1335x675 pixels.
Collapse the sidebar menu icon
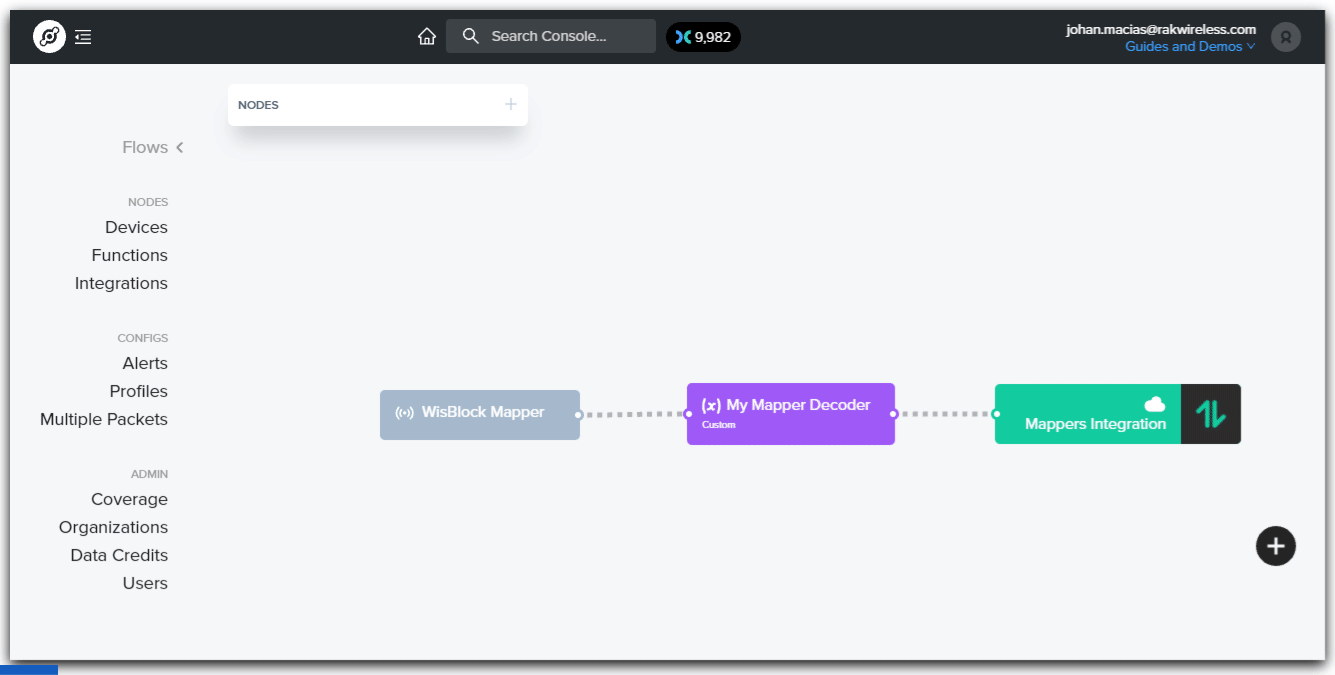pyautogui.click(x=83, y=37)
